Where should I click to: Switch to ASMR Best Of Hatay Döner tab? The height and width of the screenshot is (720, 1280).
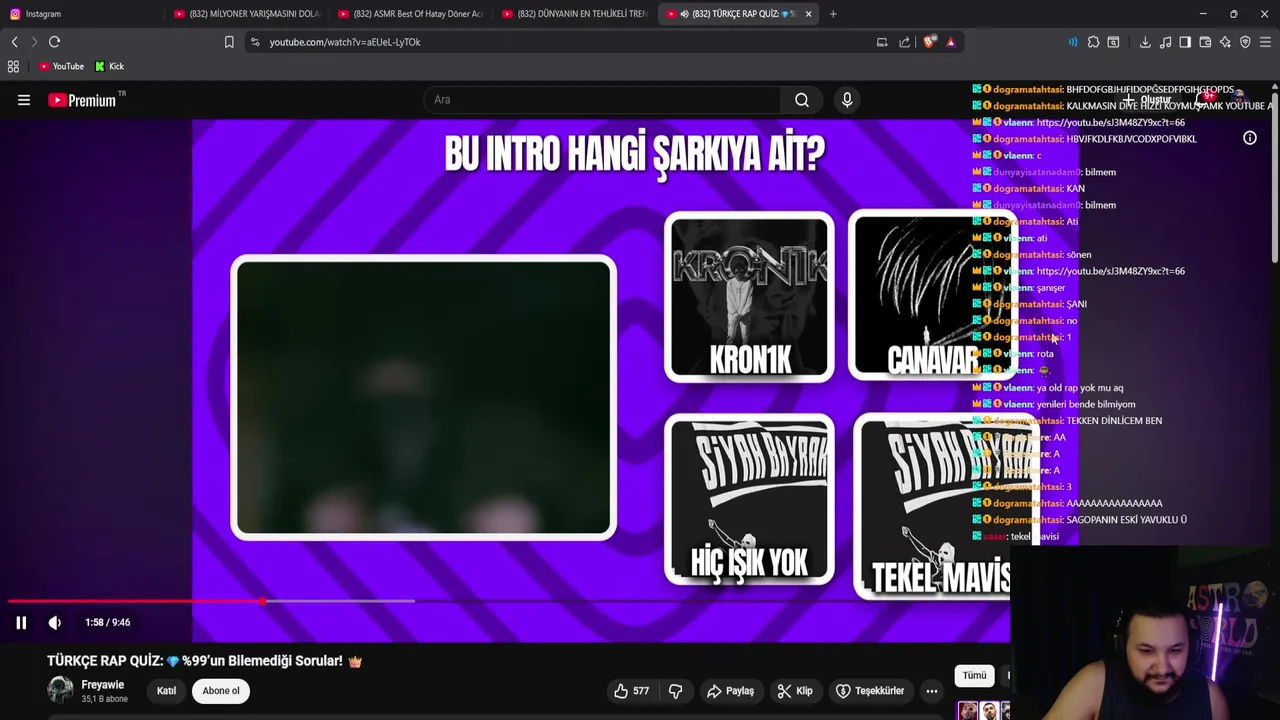tap(411, 14)
